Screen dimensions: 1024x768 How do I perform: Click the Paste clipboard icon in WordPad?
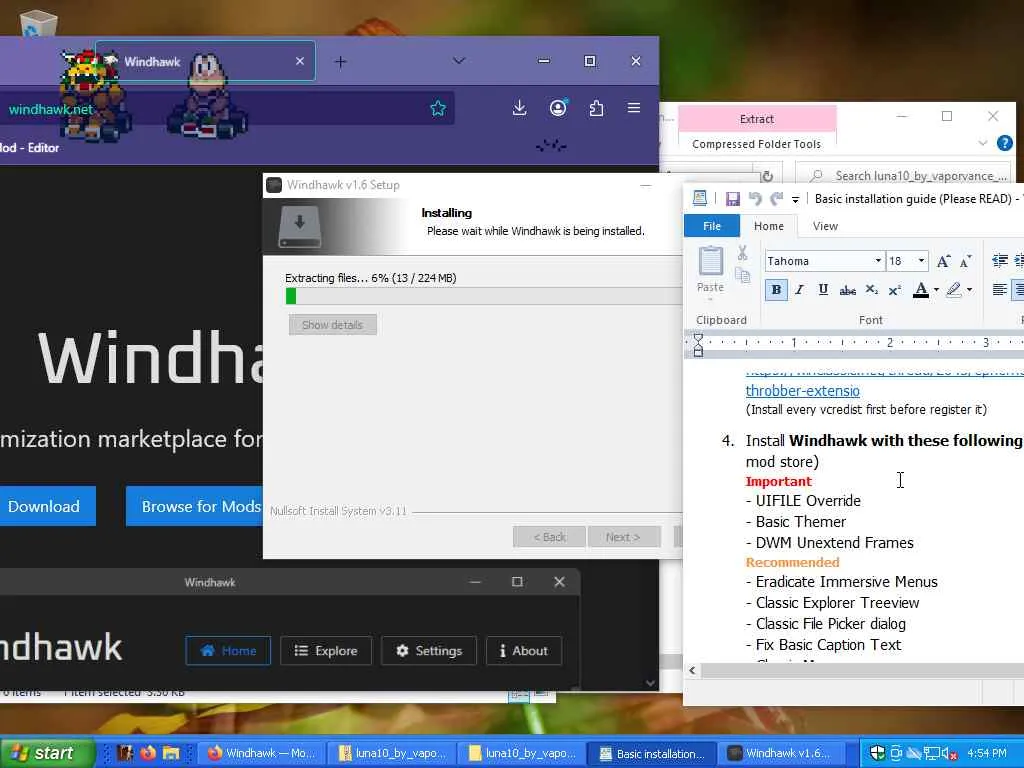point(711,261)
